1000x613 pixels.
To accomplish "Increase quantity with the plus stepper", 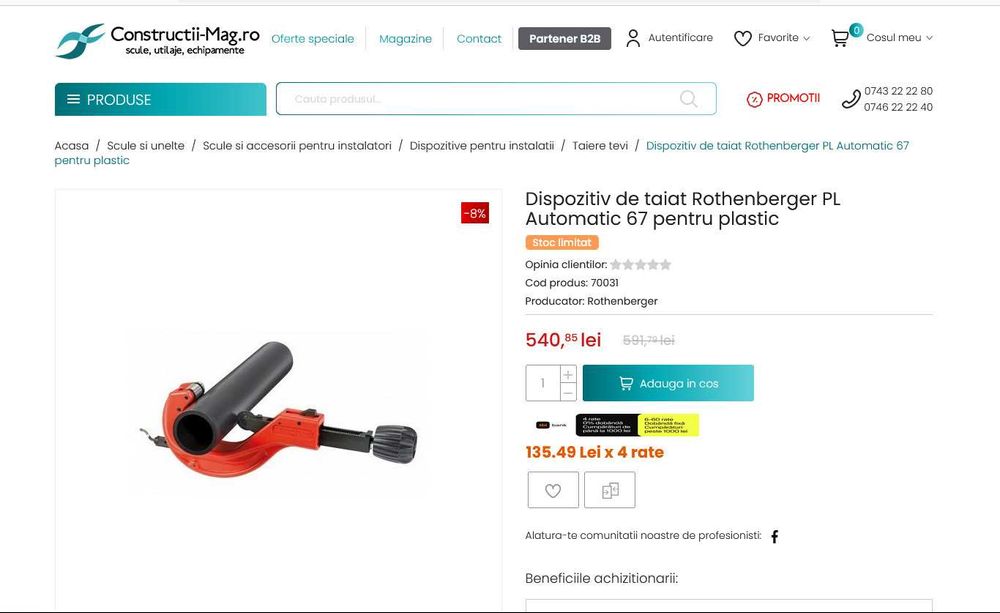I will tap(568, 374).
